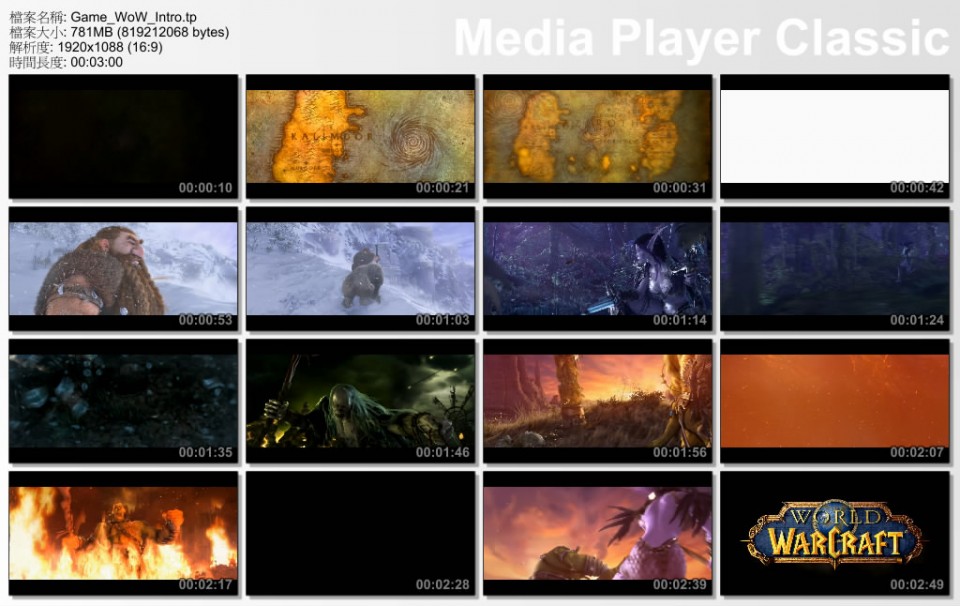
Task: Click the white frame thumbnail at 00:00:42
Action: [x=834, y=137]
